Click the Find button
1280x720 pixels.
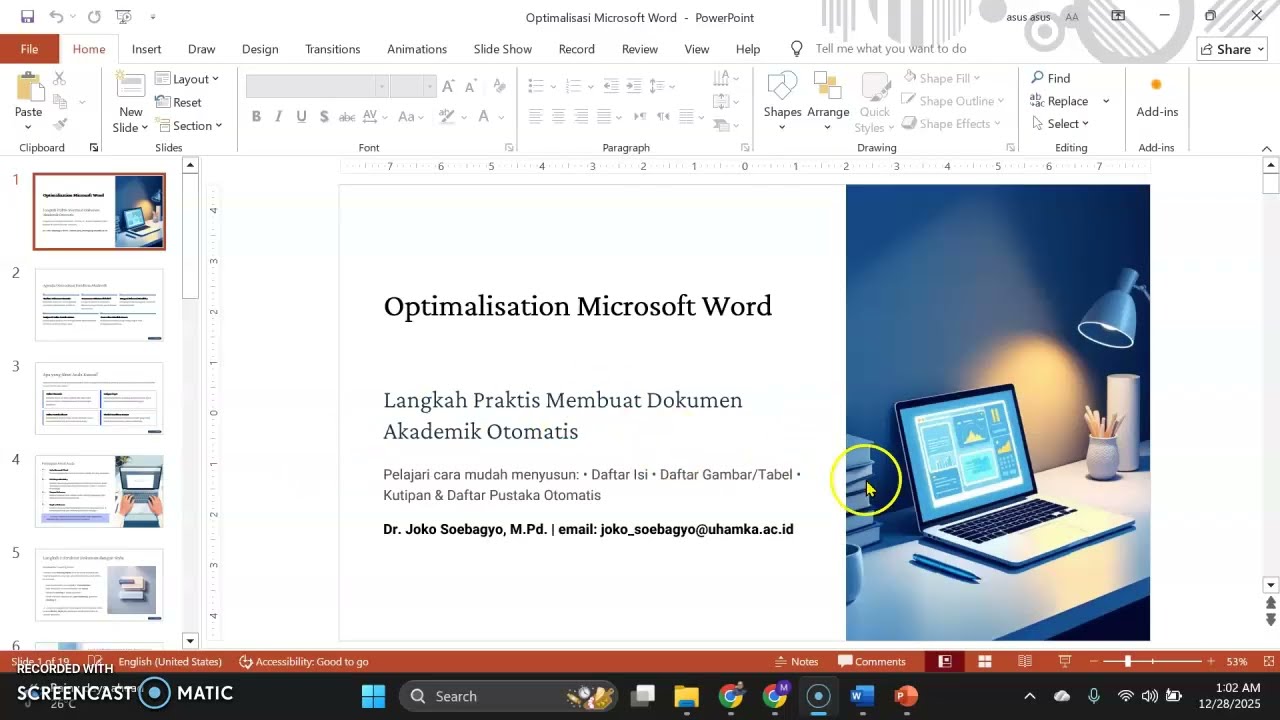[1051, 78]
